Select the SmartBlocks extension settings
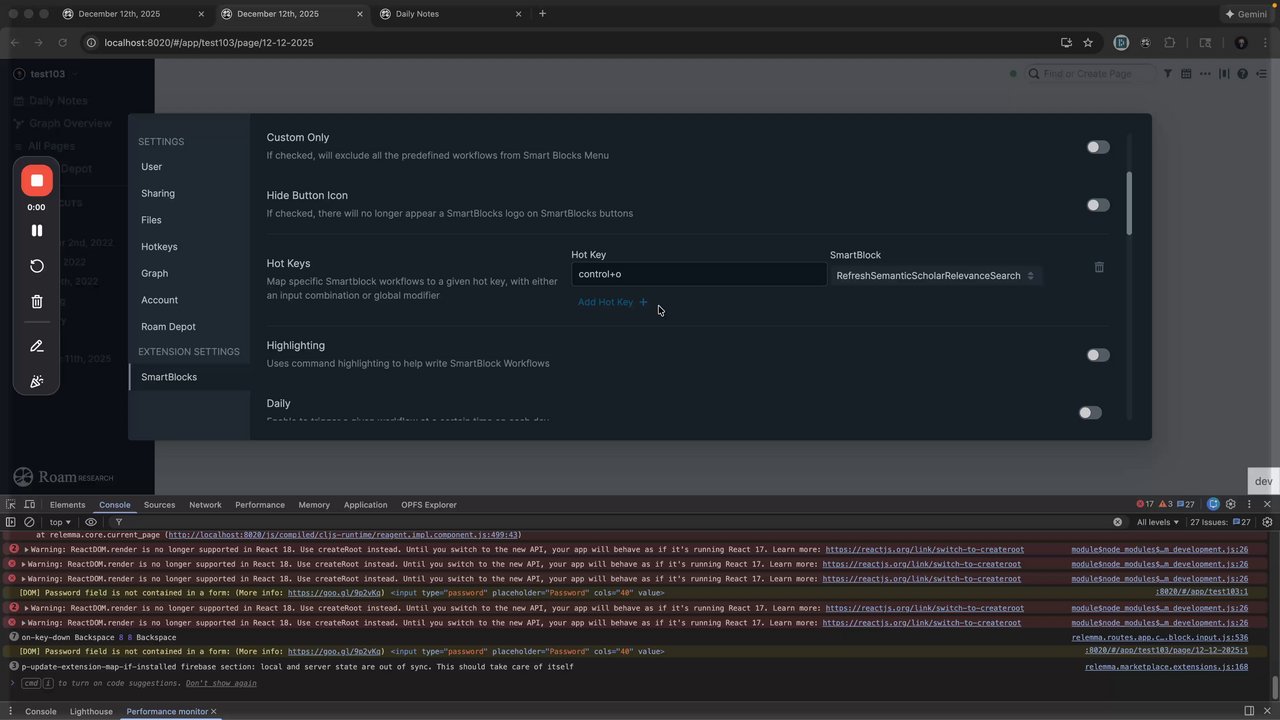Screen dimensions: 1280x720 click(x=169, y=377)
